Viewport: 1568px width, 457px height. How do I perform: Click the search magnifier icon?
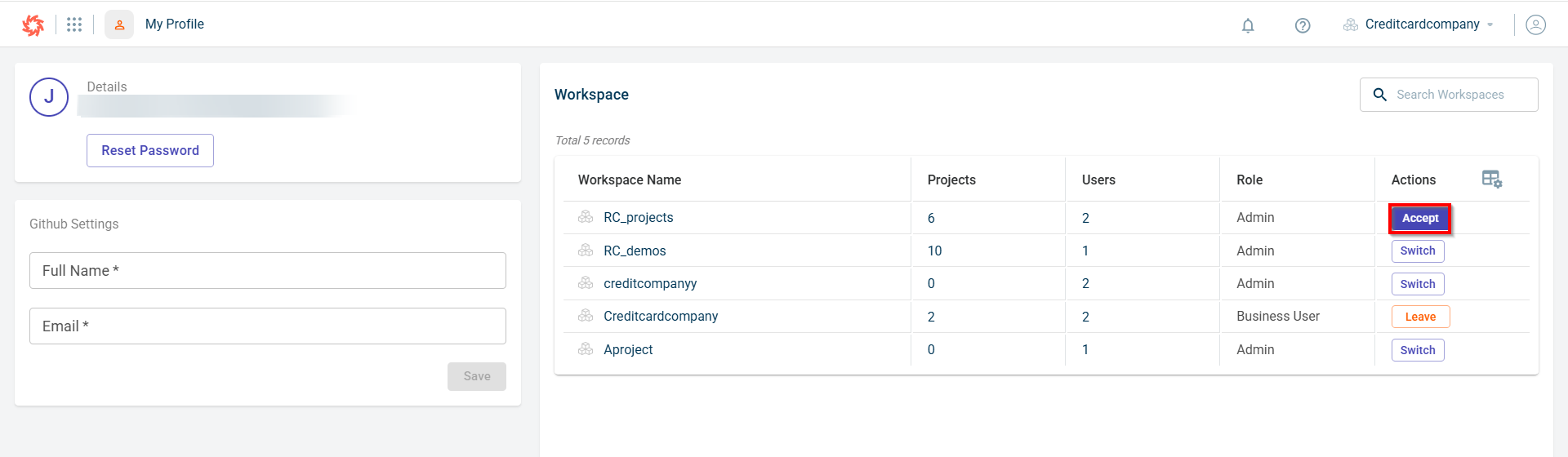click(x=1380, y=95)
